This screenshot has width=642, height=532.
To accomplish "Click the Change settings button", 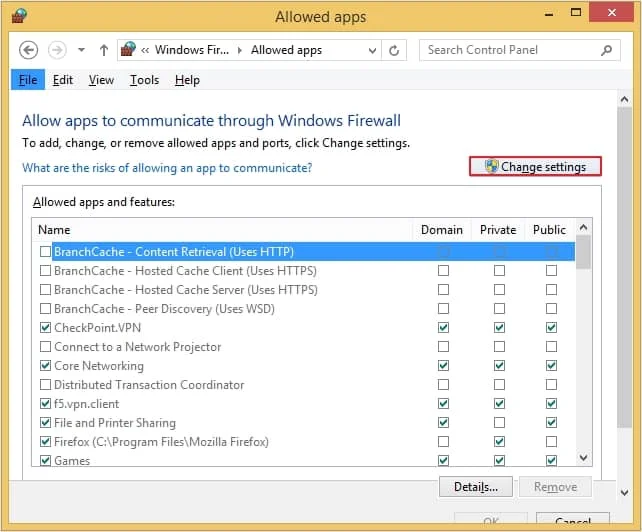I will coord(535,167).
